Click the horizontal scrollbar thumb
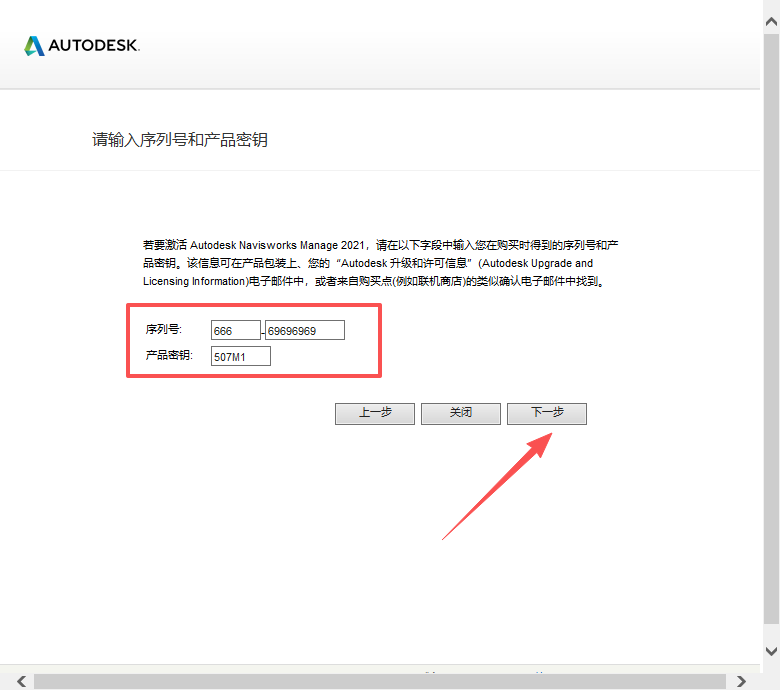 pyautogui.click(x=380, y=681)
